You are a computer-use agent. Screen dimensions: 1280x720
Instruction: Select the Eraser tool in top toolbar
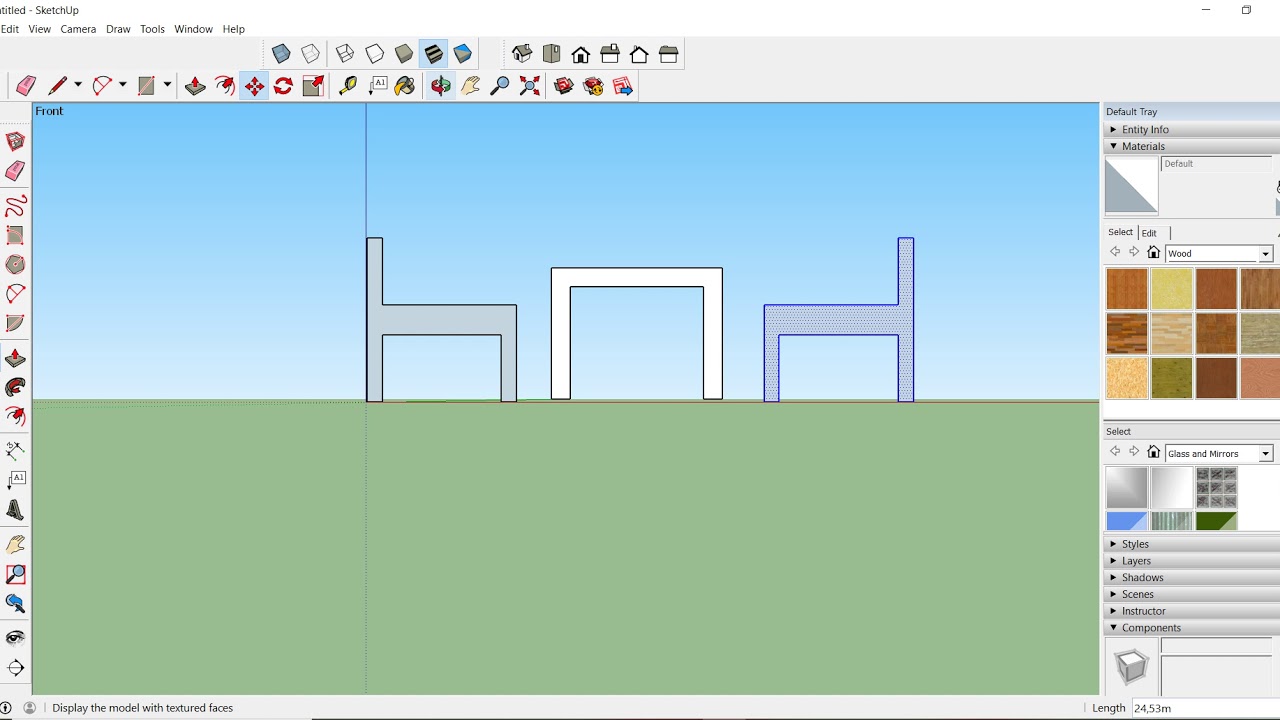[26, 86]
